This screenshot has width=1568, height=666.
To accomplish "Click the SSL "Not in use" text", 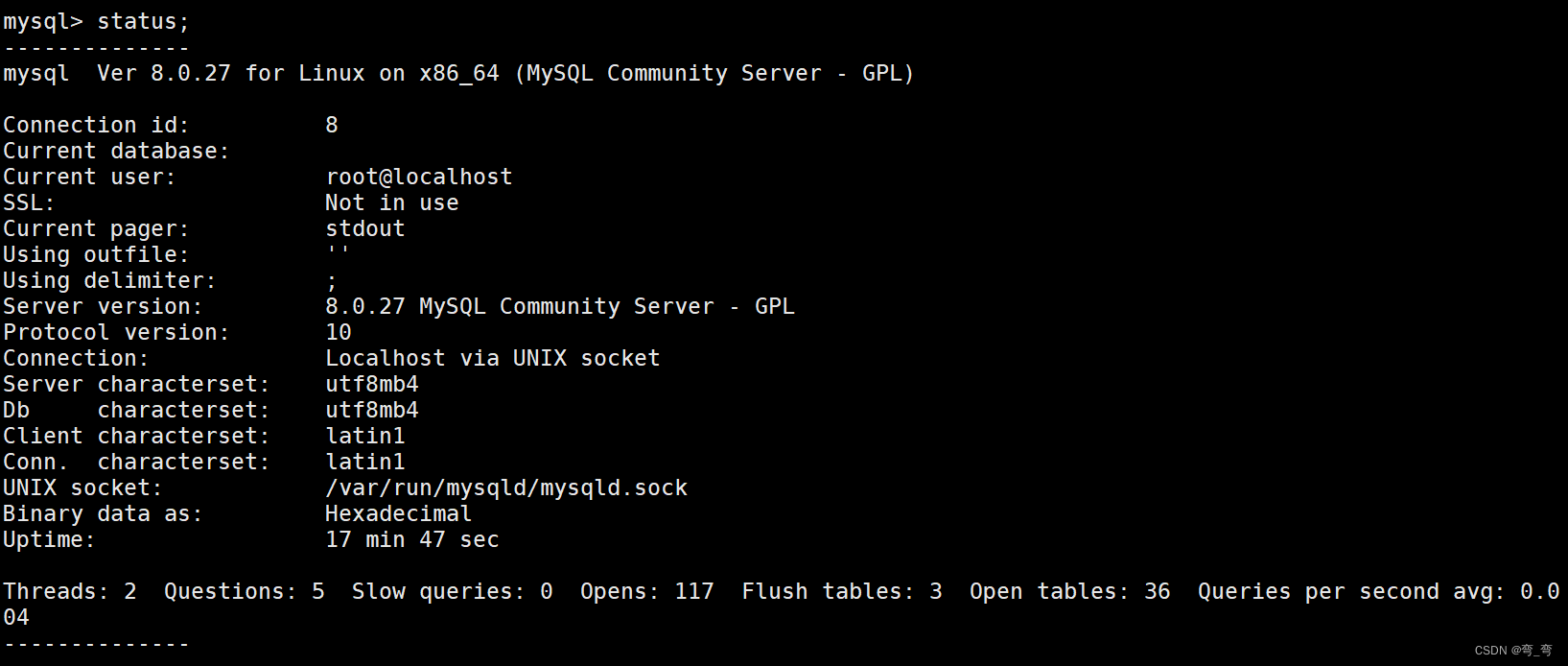I will click(391, 203).
